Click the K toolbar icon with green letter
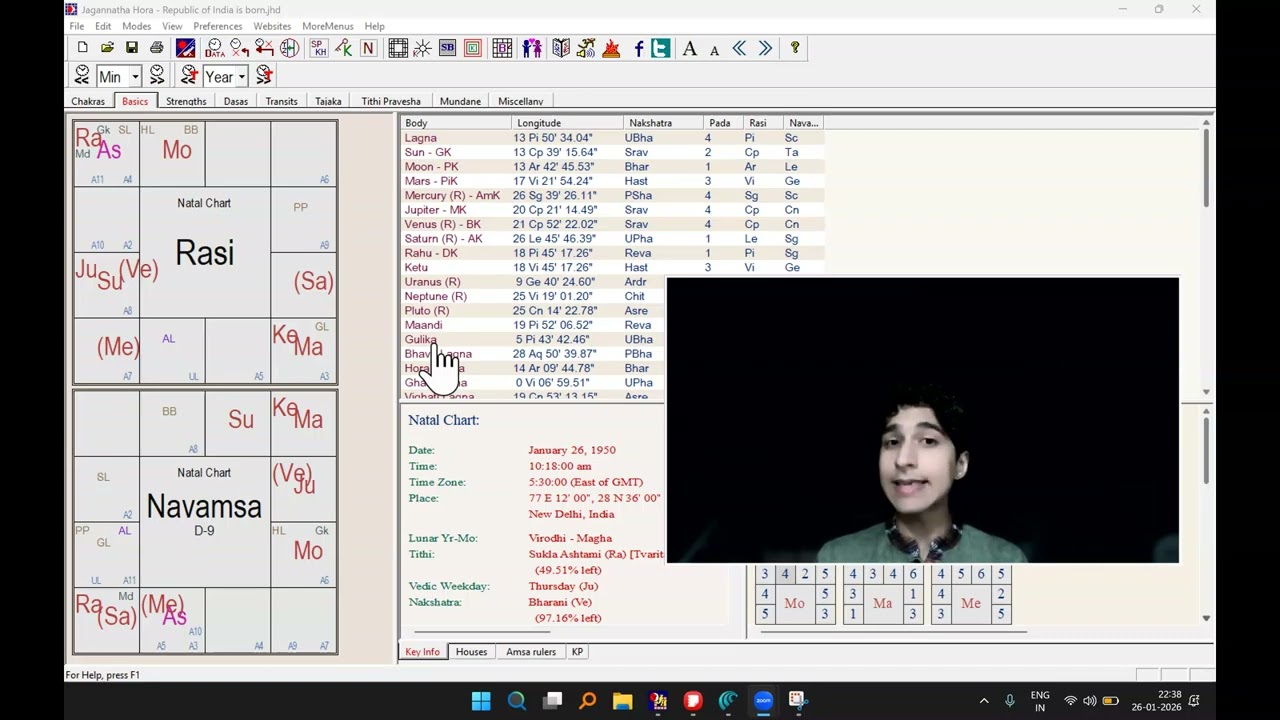The image size is (1280, 720). point(343,48)
